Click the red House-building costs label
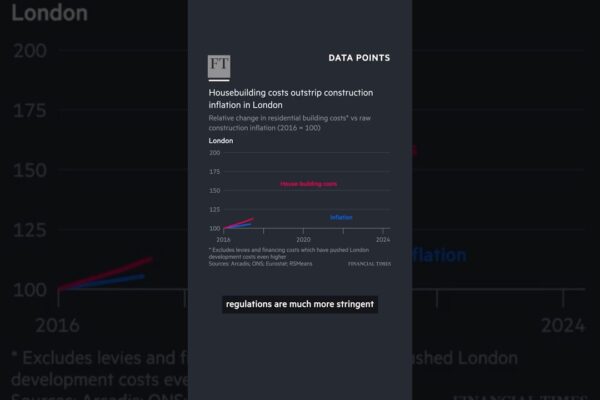This screenshot has height=400, width=600. 308,184
